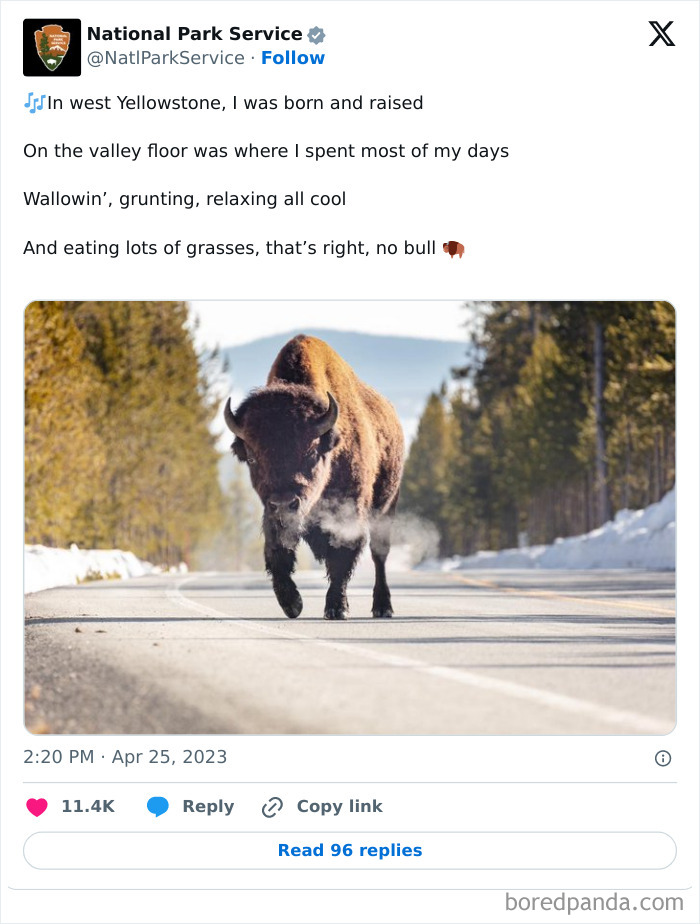The width and height of the screenshot is (700, 924).
Task: Open Read 96 replies
Action: pyautogui.click(x=349, y=850)
